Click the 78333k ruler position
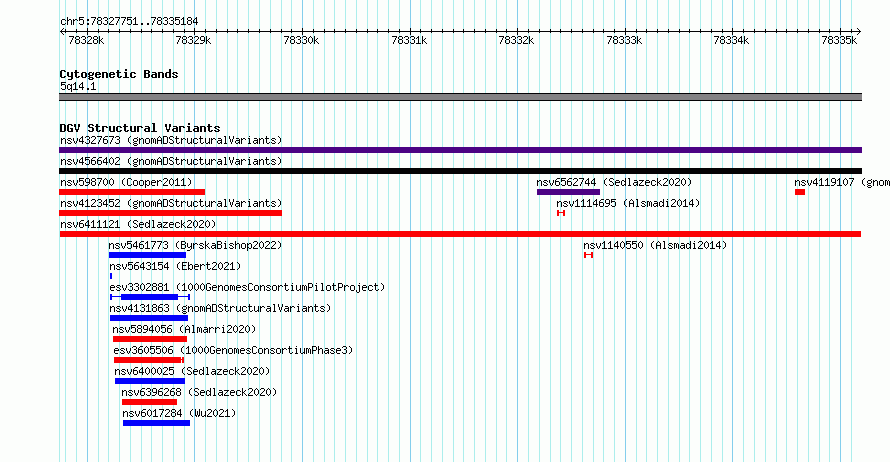This screenshot has width=890, height=462. [x=624, y=40]
